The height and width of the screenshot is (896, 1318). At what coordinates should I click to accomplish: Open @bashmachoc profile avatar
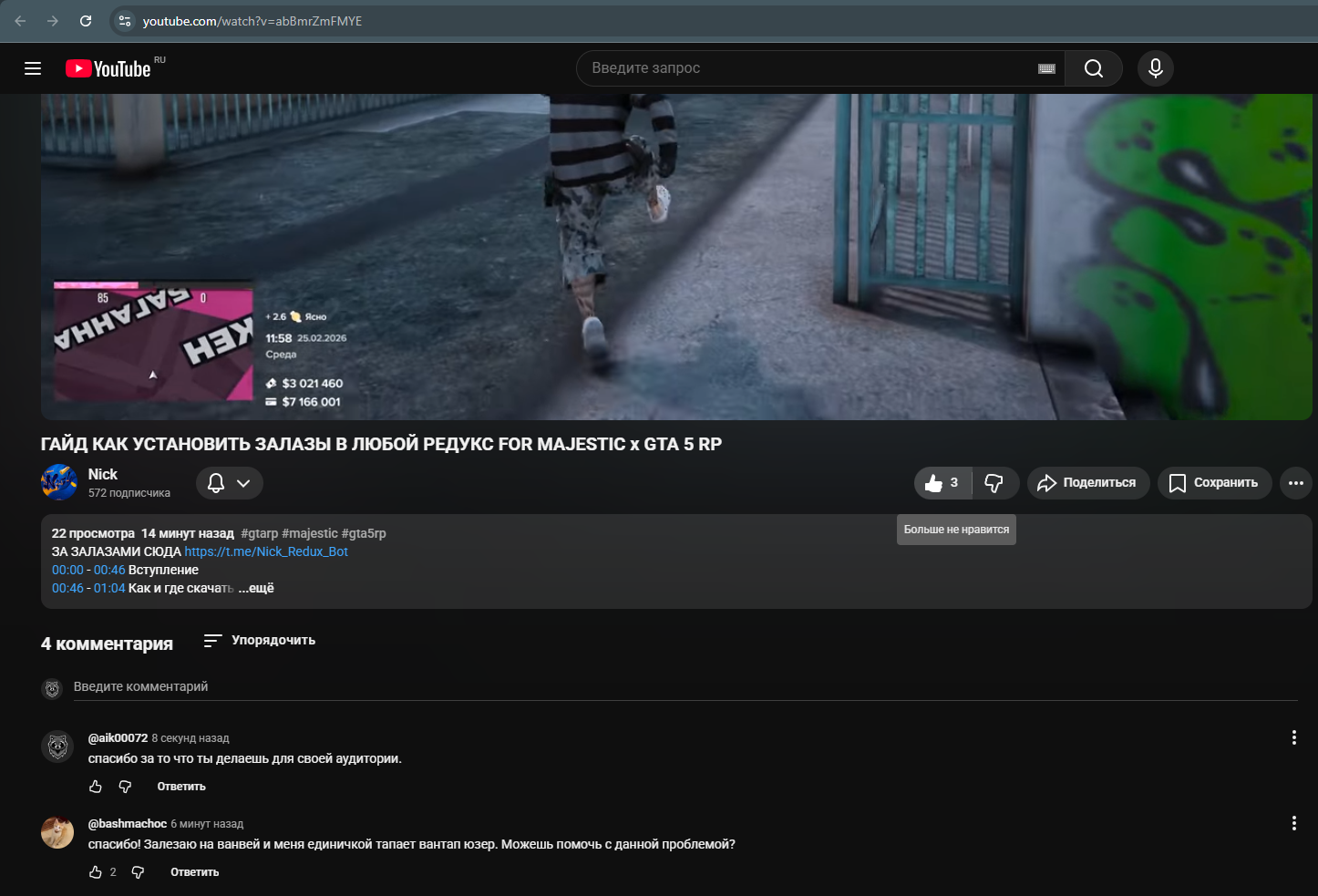[x=57, y=832]
